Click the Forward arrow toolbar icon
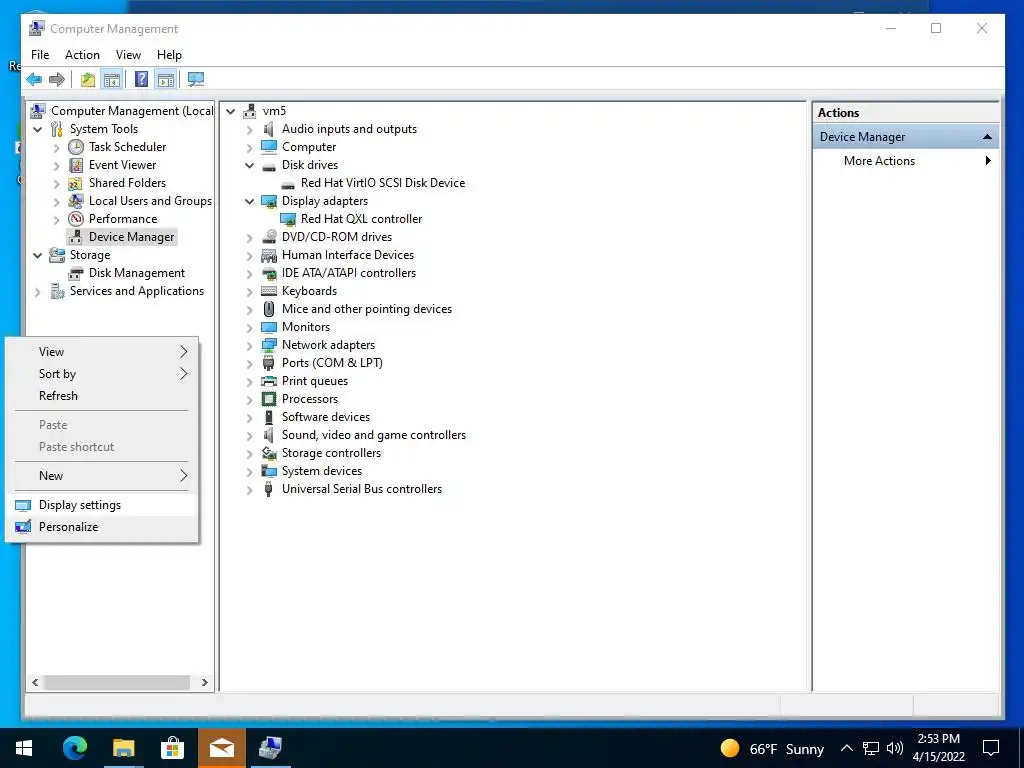The image size is (1024, 768). [57, 80]
